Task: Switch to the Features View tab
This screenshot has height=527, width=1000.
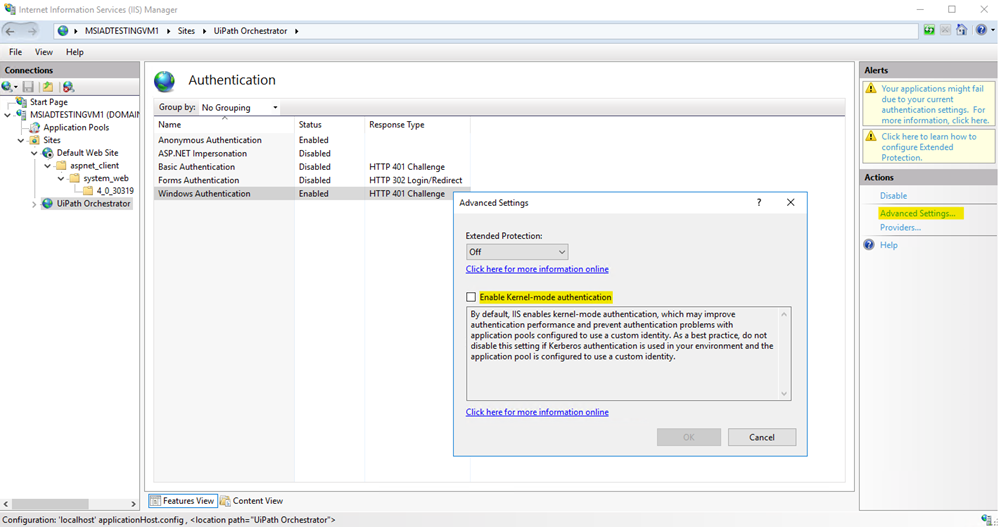Action: coord(182,501)
